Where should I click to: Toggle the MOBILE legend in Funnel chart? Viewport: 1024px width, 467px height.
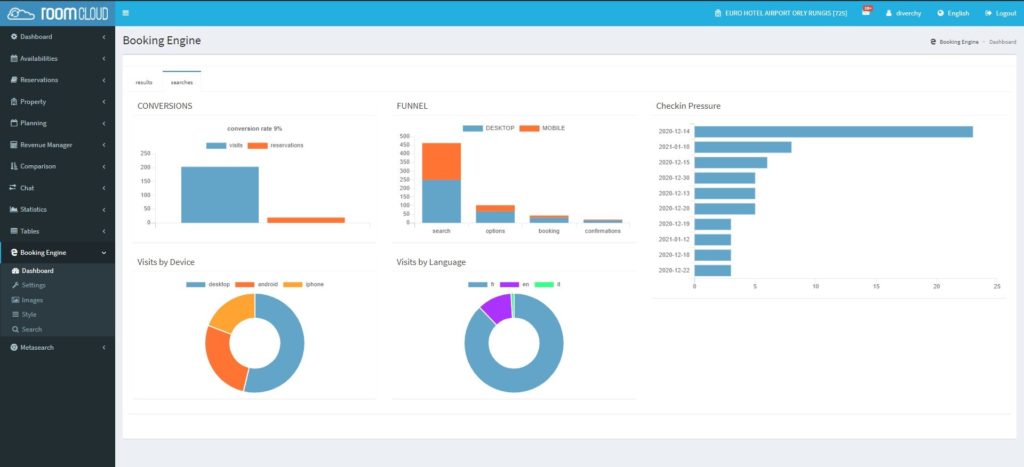(x=540, y=128)
